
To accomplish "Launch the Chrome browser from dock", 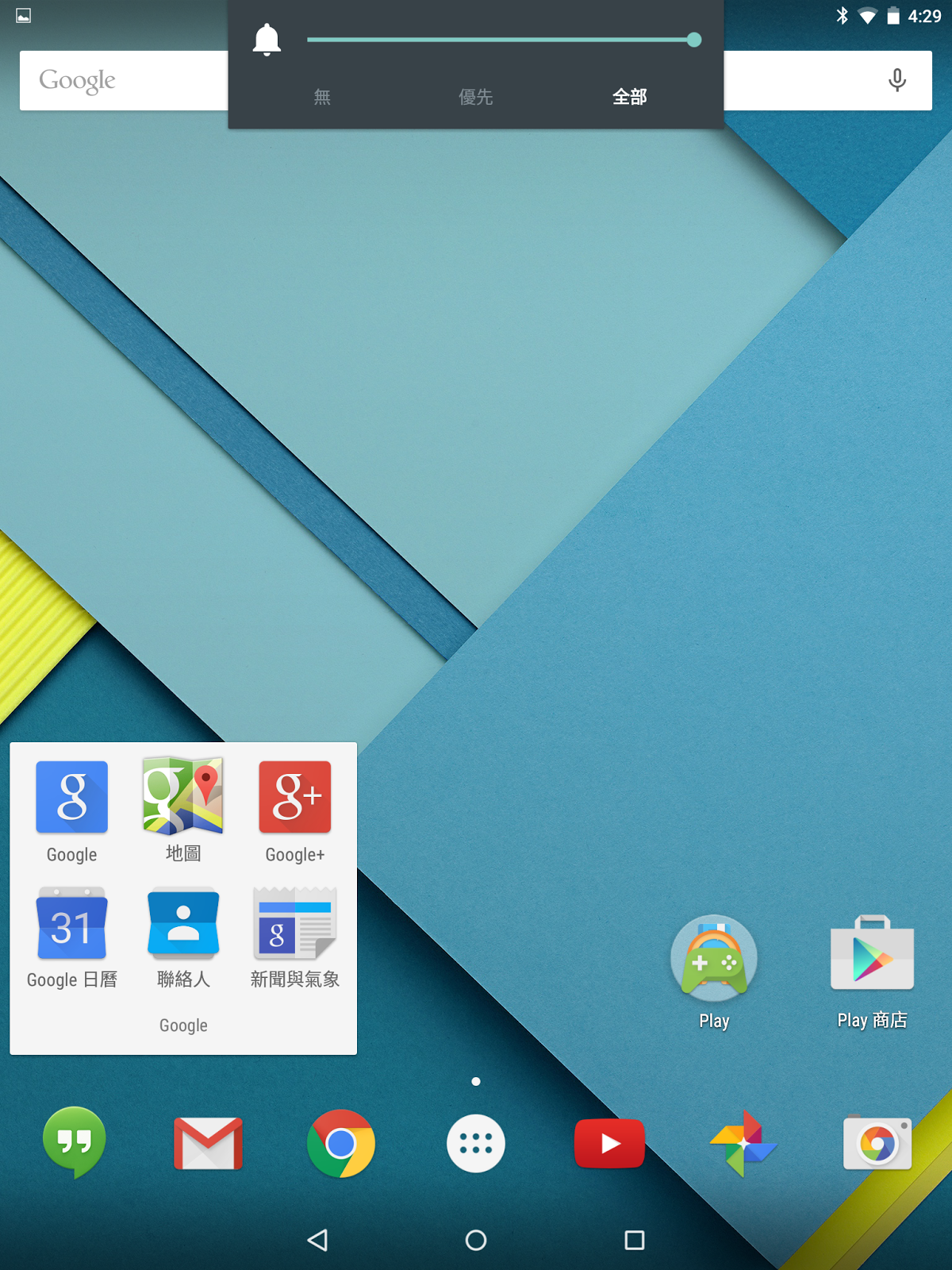I will tap(341, 1144).
